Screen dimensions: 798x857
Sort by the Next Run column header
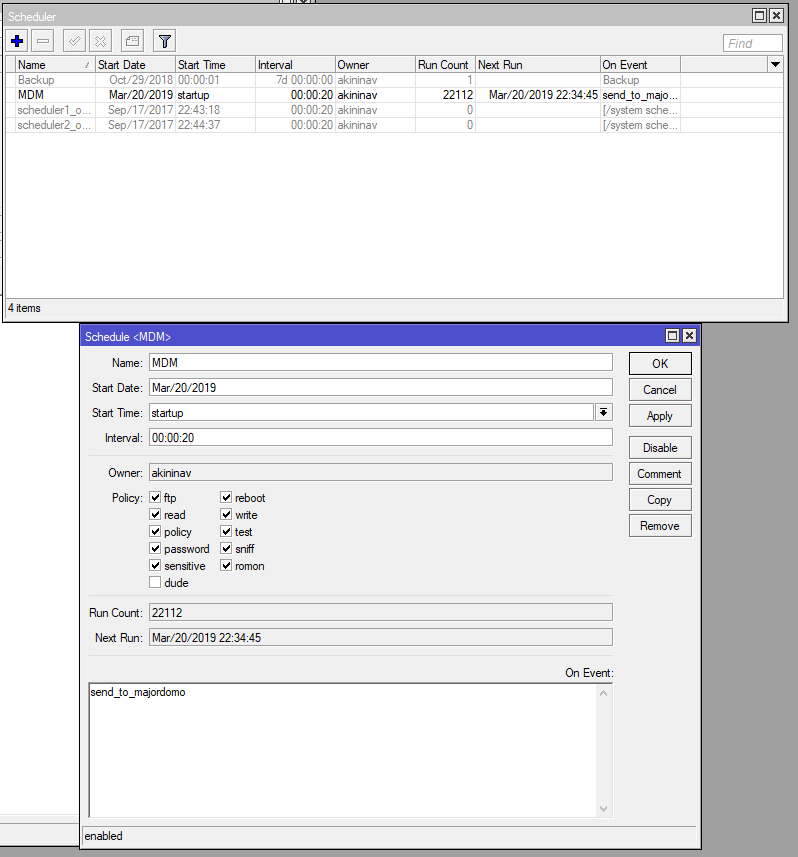(538, 64)
